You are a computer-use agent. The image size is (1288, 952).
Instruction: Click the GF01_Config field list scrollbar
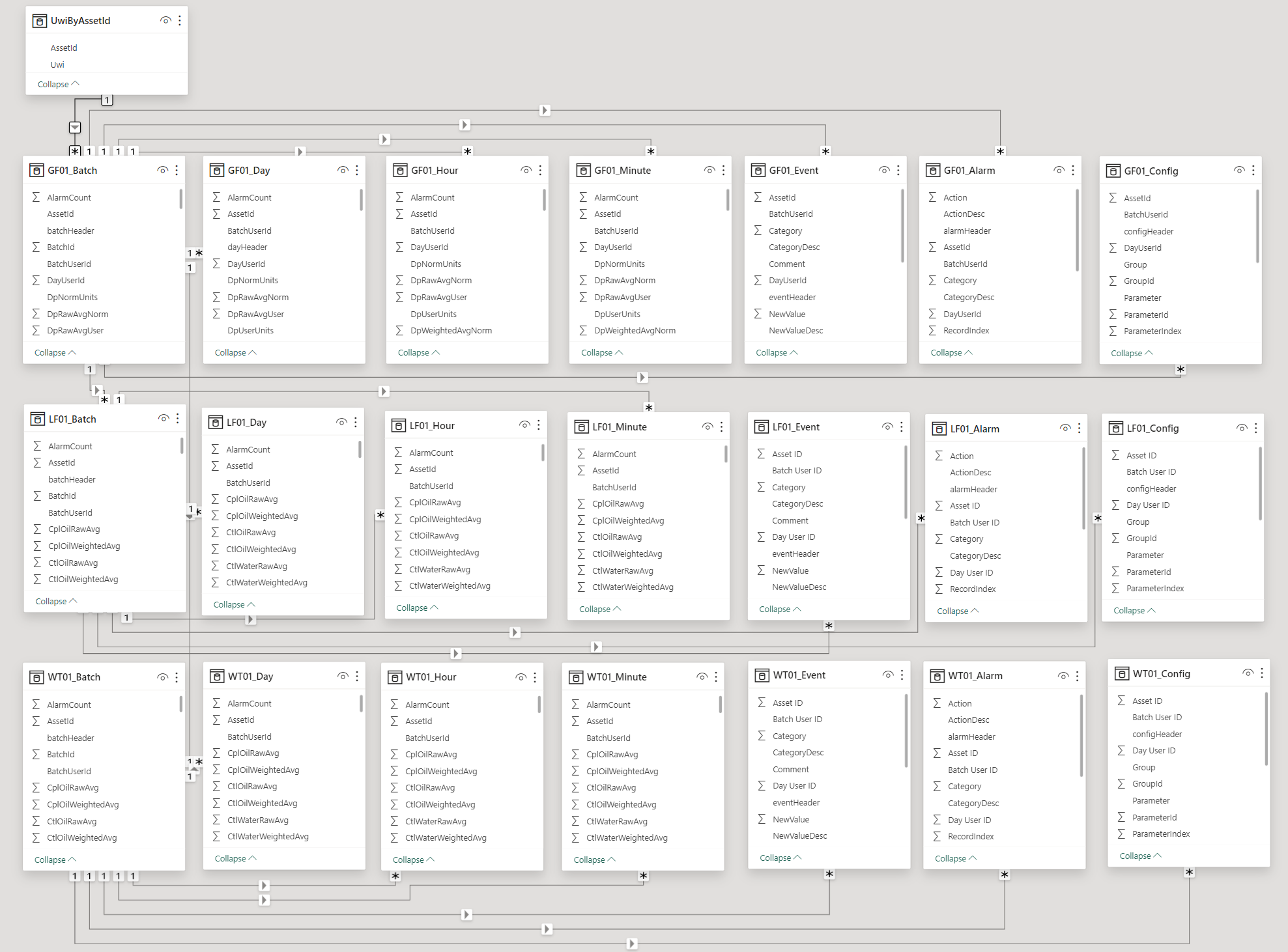pos(1257,227)
